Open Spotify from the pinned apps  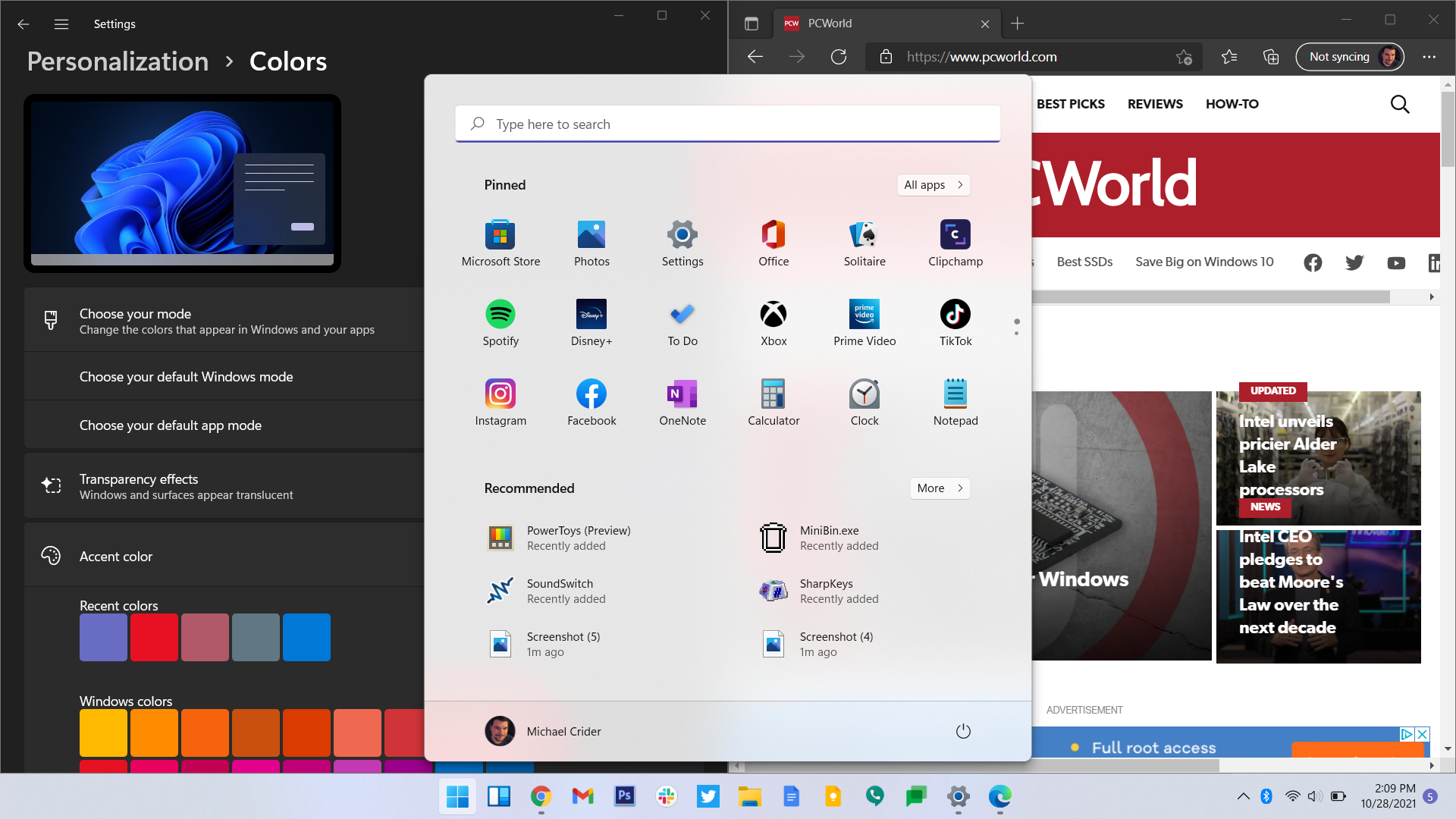click(500, 322)
